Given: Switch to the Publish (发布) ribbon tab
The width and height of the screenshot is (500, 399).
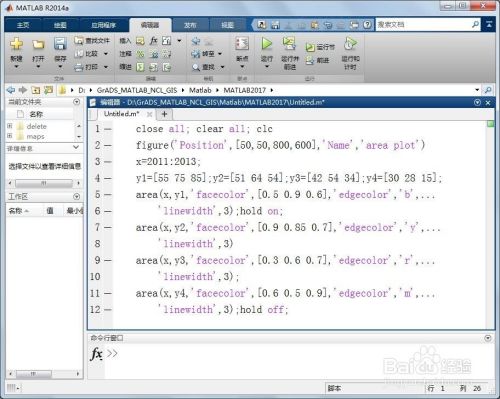Looking at the screenshot, I should tap(190, 25).
